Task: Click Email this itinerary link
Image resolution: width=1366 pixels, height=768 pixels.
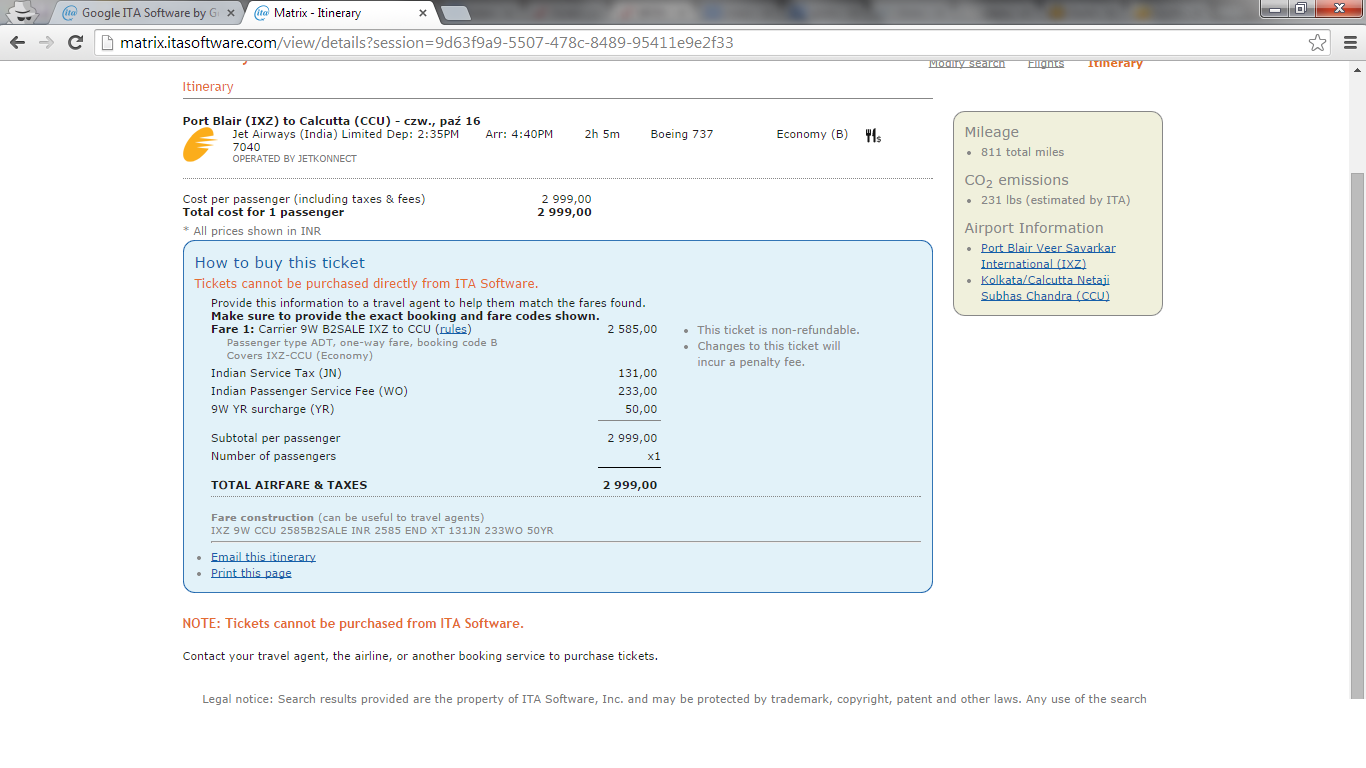Action: point(263,557)
